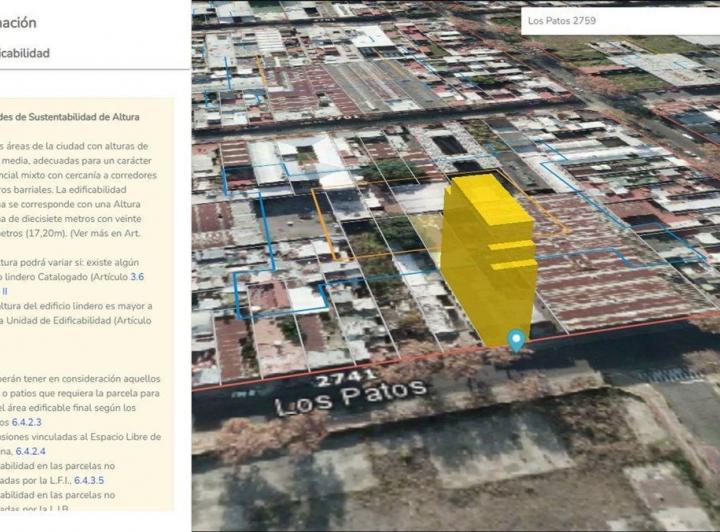Image resolution: width=720 pixels, height=532 pixels.
Task: Click the blue location pin marker
Action: tap(516, 340)
